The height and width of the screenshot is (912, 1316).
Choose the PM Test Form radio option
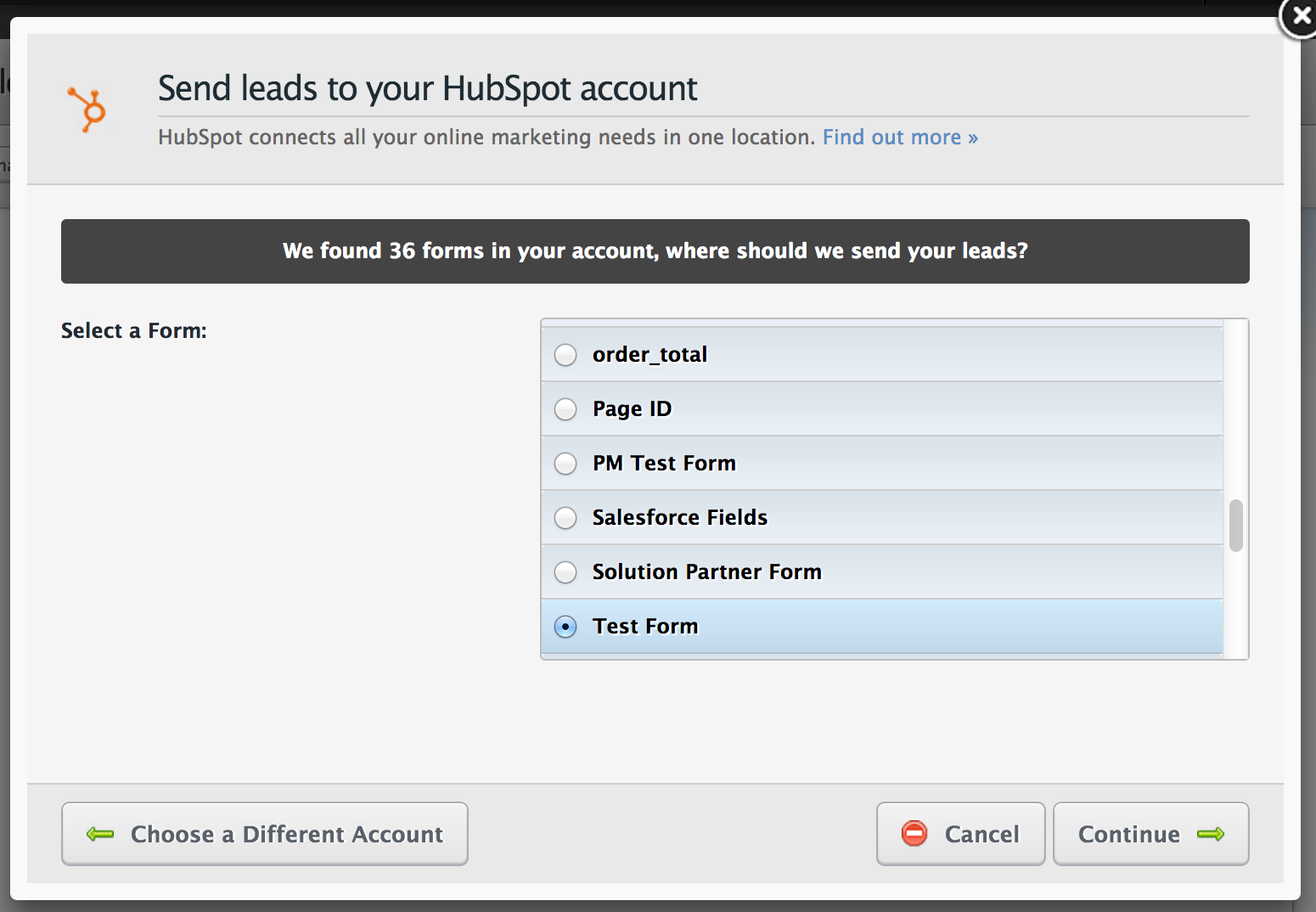click(x=565, y=464)
